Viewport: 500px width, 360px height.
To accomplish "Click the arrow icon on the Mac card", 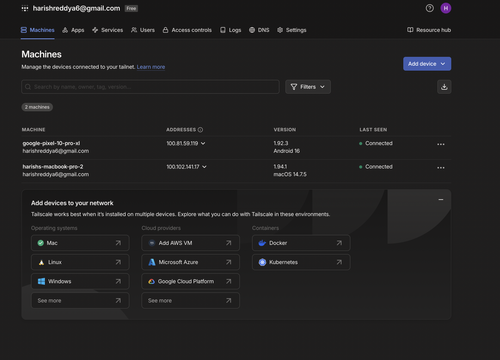I will tap(118, 243).
